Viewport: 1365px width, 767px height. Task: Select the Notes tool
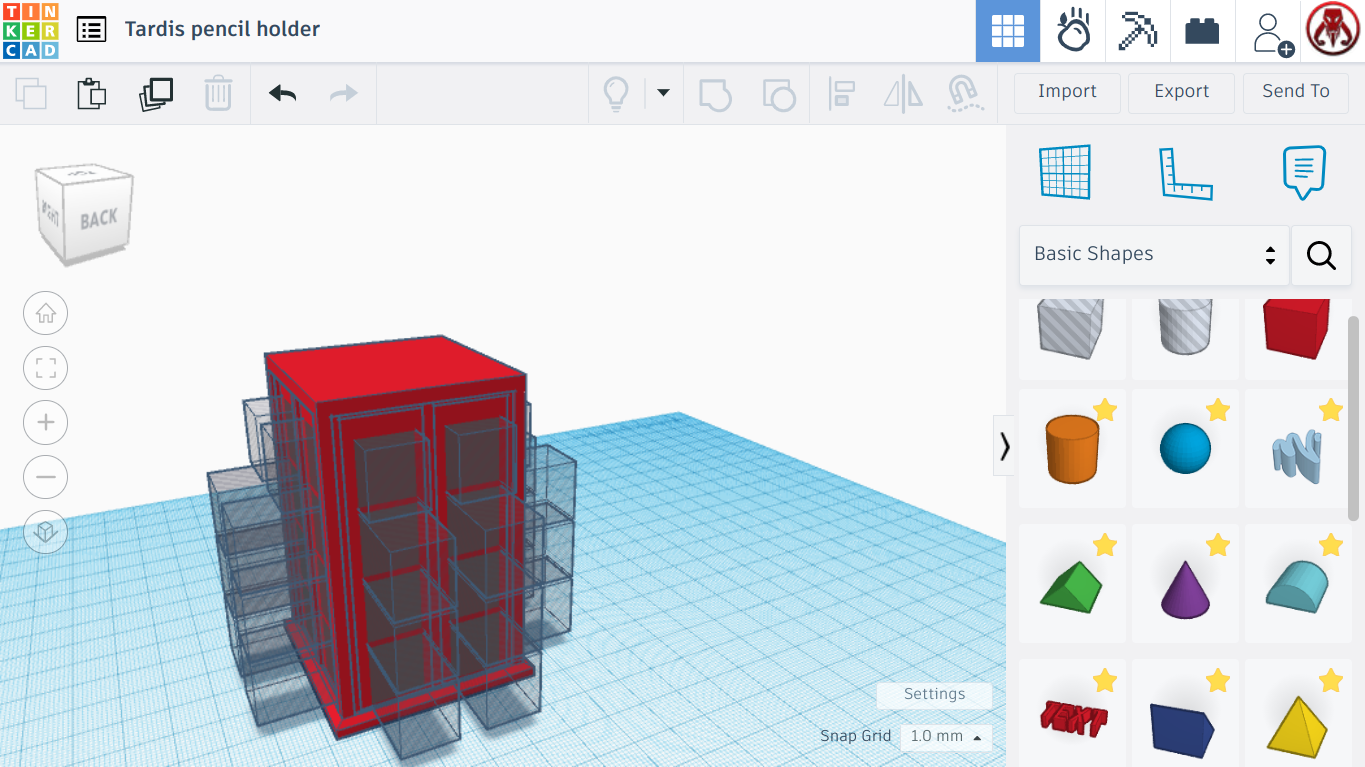(x=1304, y=172)
